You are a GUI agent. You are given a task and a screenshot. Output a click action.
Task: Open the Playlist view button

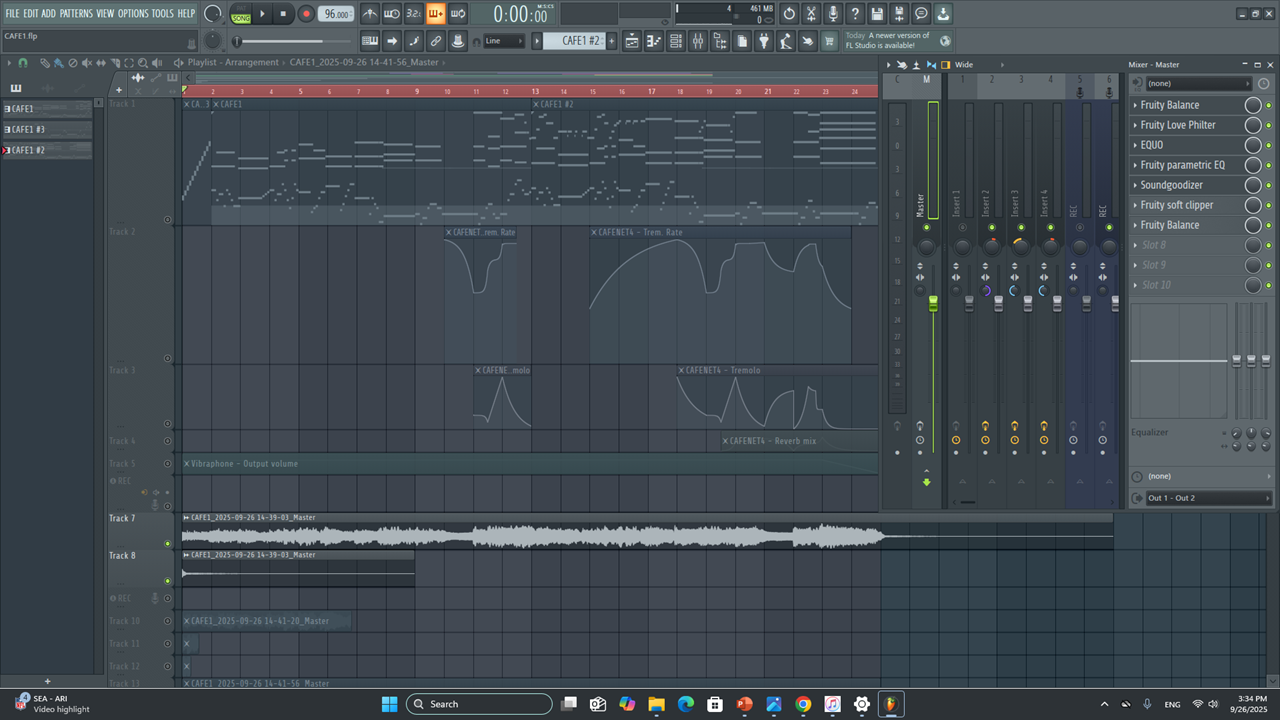point(632,41)
